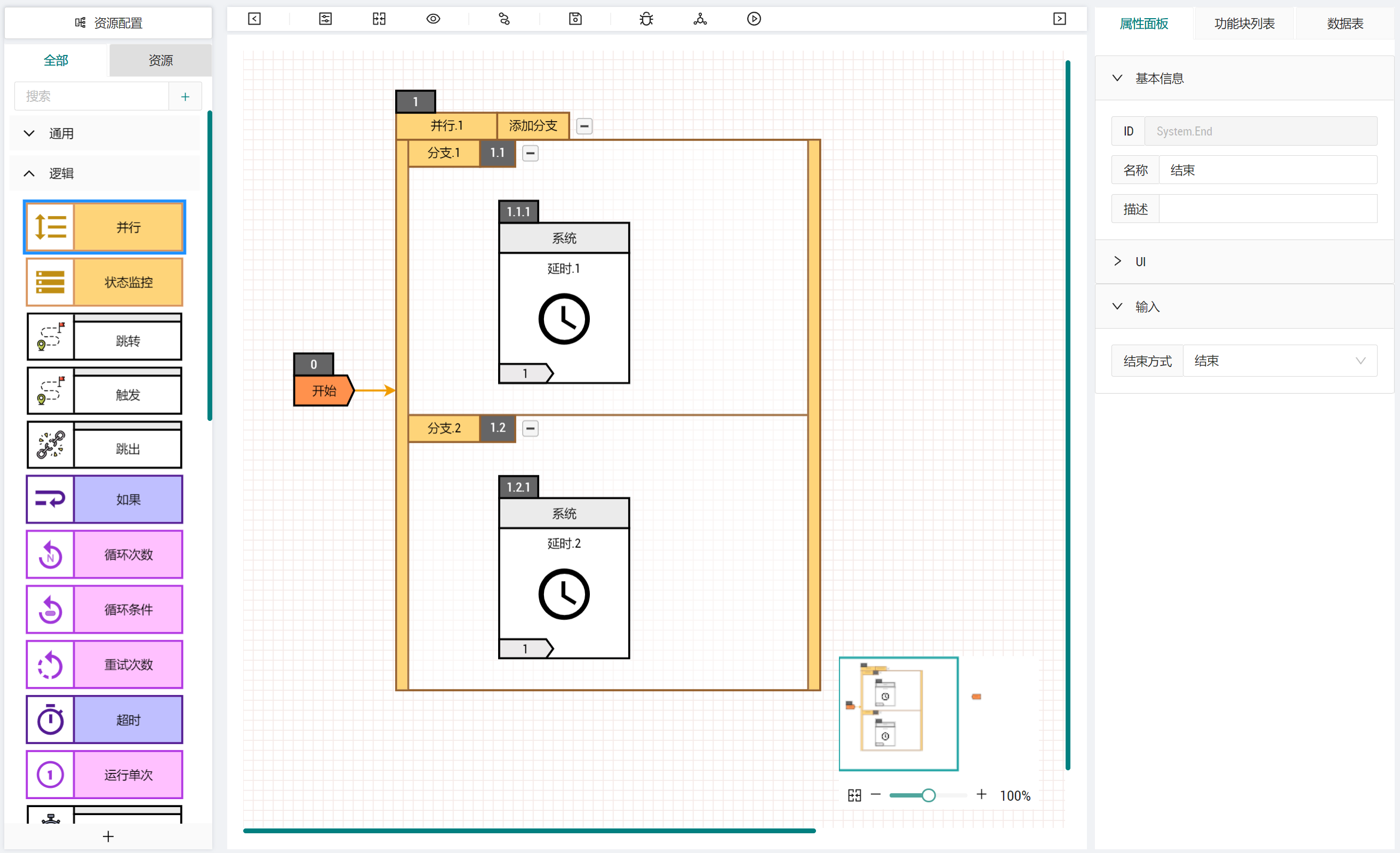This screenshot has width=1400, height=853.
Task: Collapse the 输入 section
Action: (1244, 307)
